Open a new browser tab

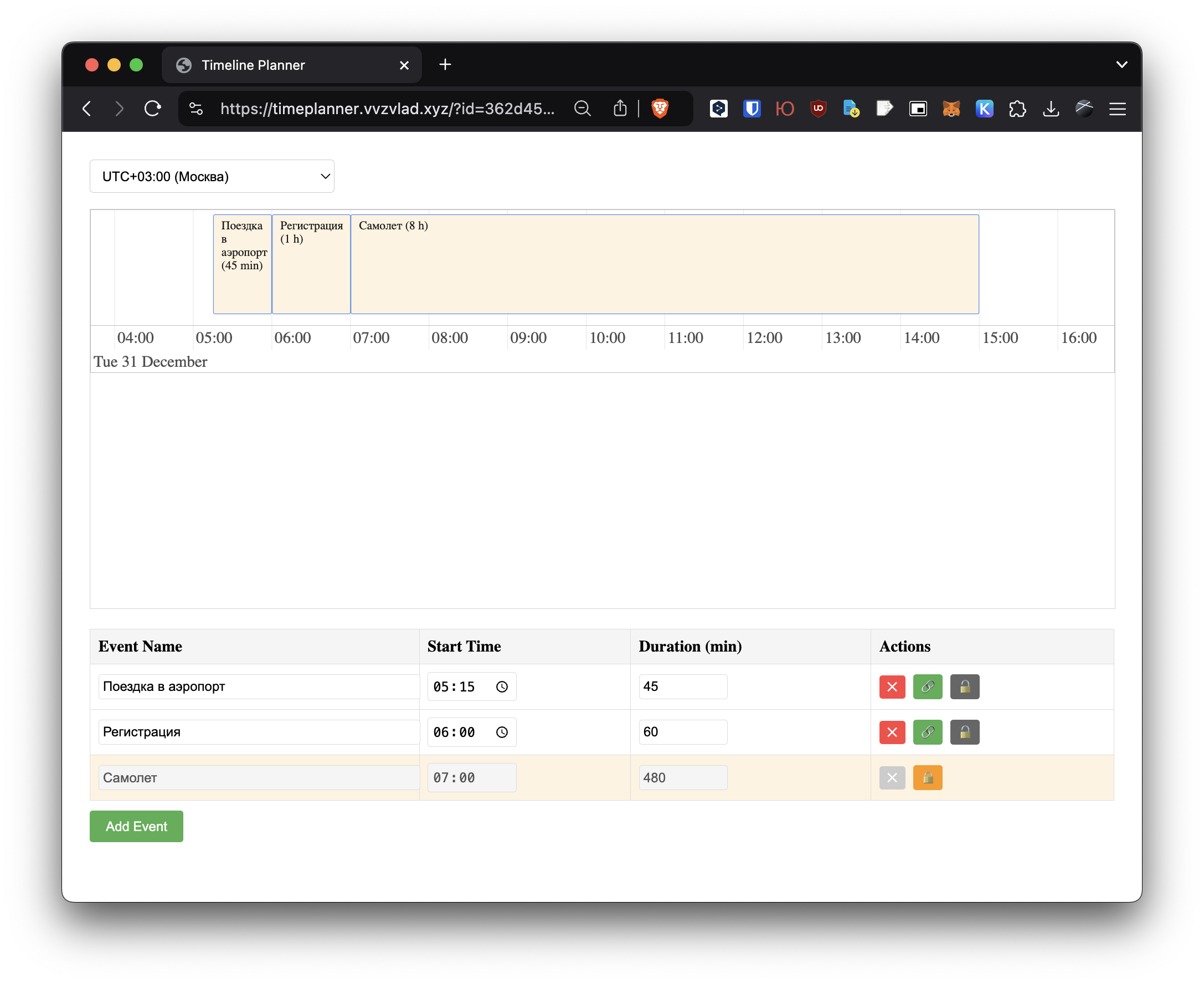(445, 65)
